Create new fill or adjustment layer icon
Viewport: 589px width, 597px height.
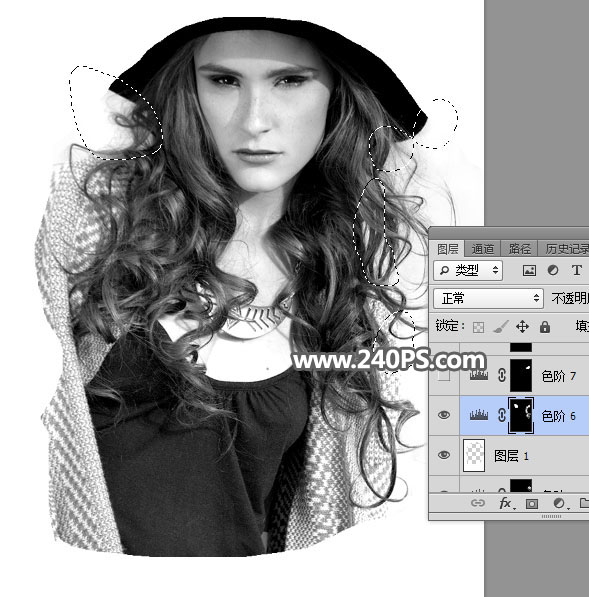(x=560, y=503)
